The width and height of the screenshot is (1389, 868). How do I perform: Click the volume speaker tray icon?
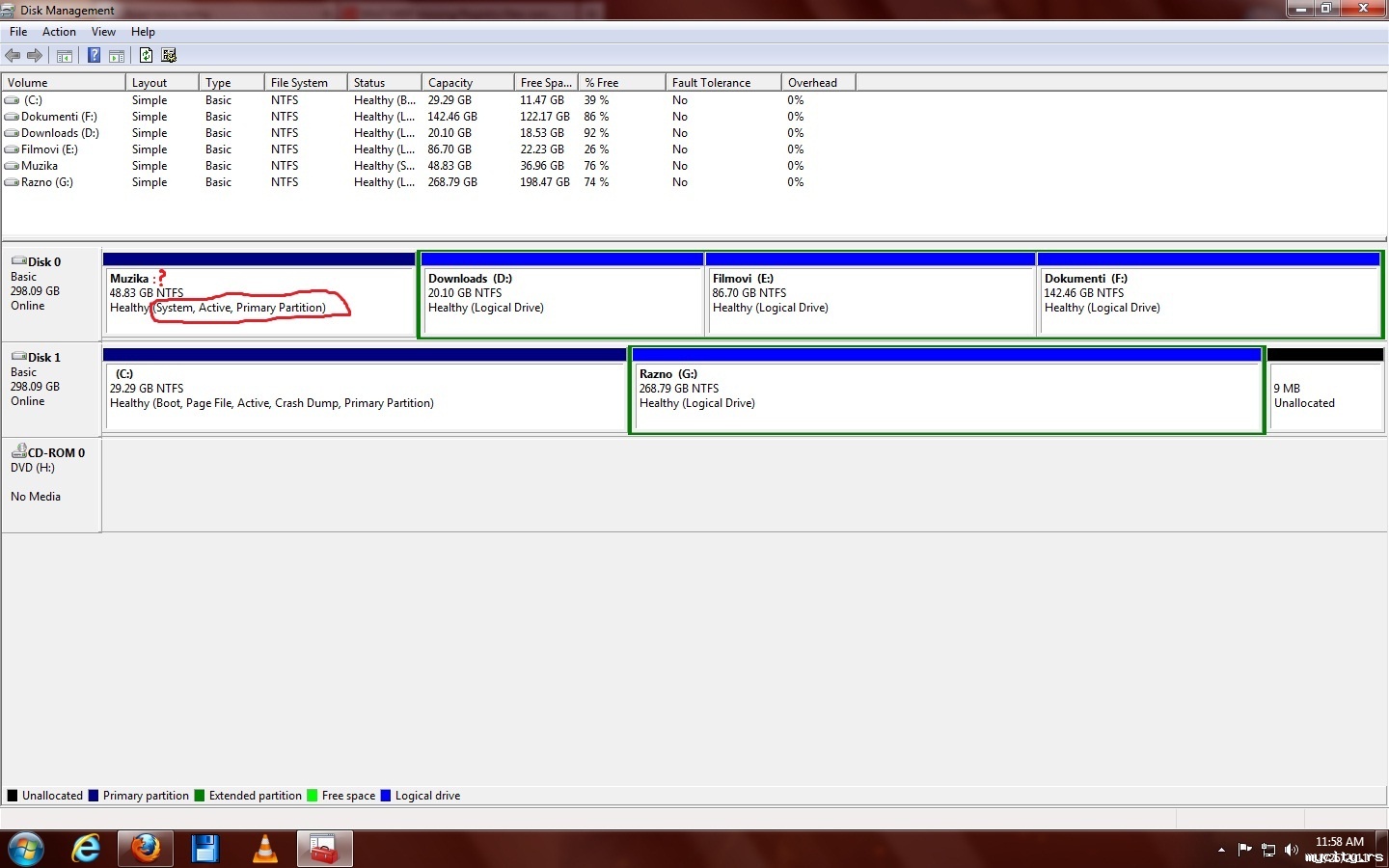tap(1292, 850)
